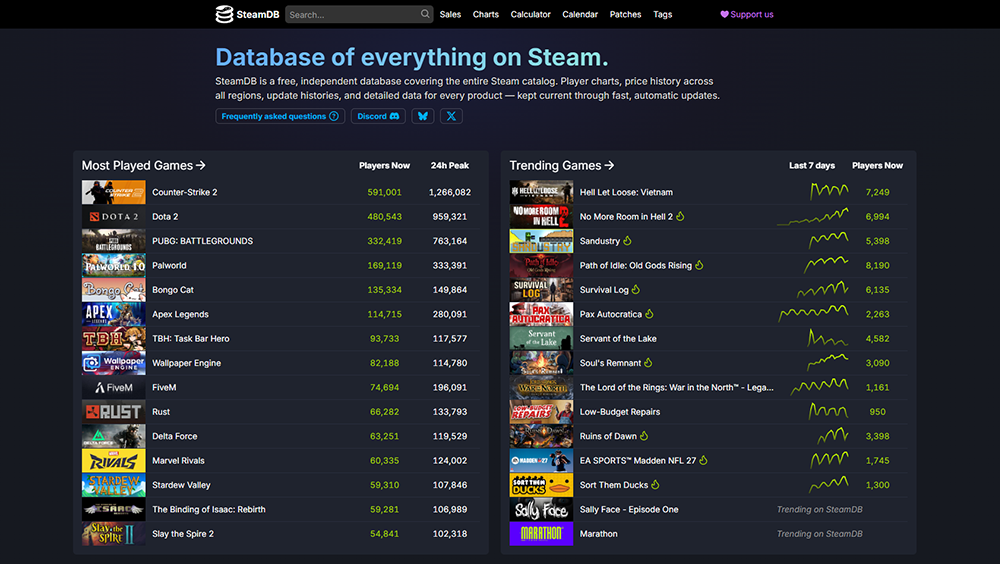Open the X social icon button
This screenshot has height=564, width=1000.
451,116
